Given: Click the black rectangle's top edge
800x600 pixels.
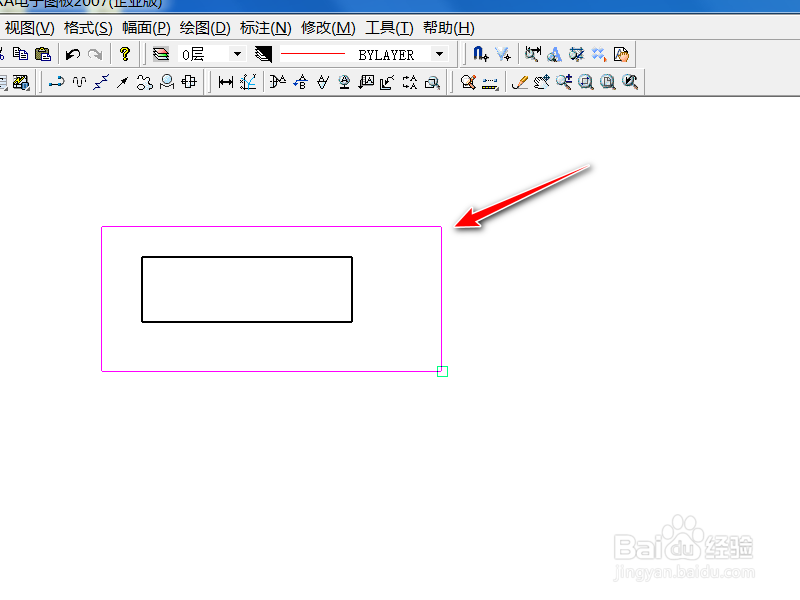Looking at the screenshot, I should click(247, 257).
